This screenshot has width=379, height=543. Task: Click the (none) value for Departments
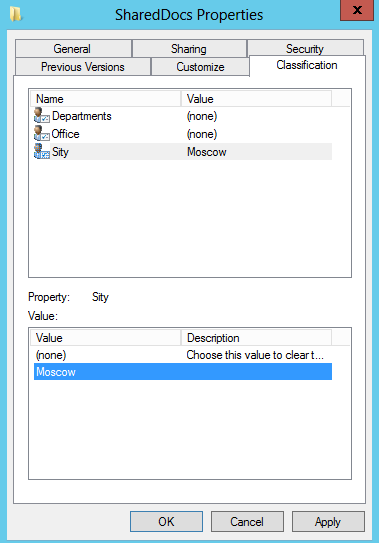click(202, 116)
